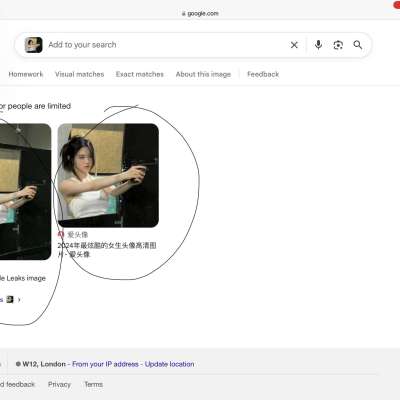
Task: Click the google.com address bar
Action: (200, 13)
